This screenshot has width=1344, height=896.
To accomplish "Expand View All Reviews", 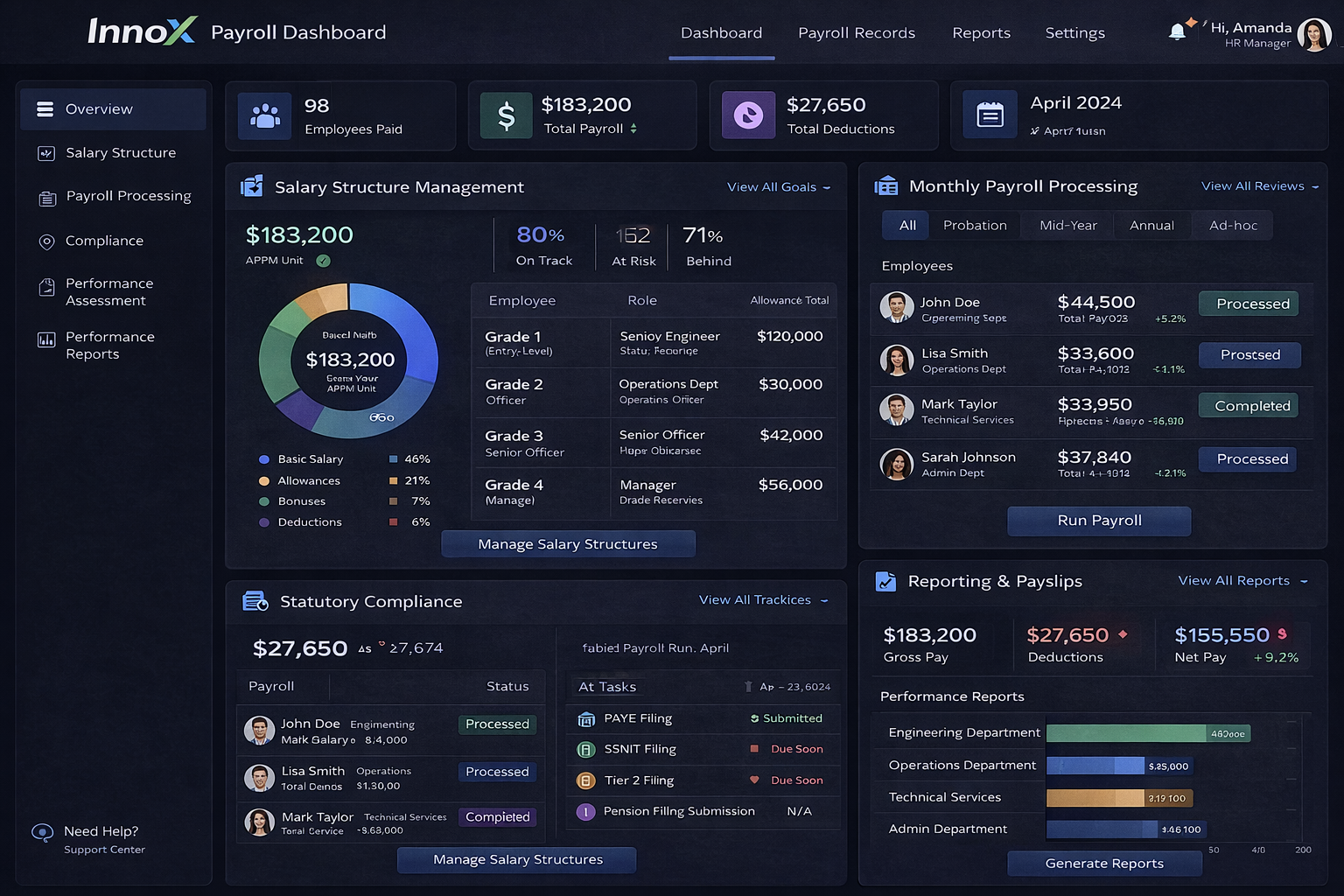I will (1259, 186).
